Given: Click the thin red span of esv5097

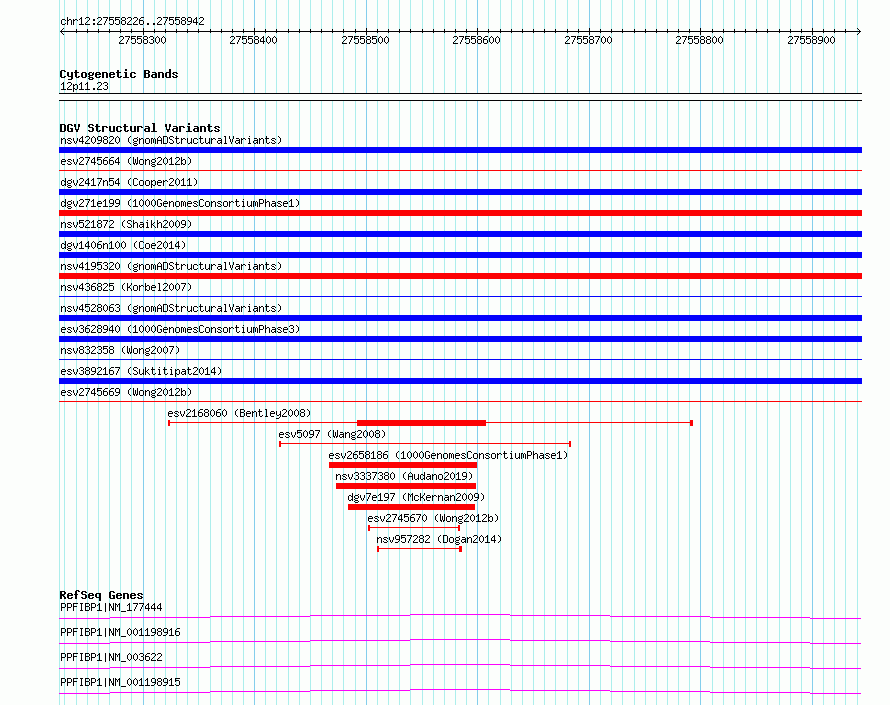Looking at the screenshot, I should tap(425, 444).
